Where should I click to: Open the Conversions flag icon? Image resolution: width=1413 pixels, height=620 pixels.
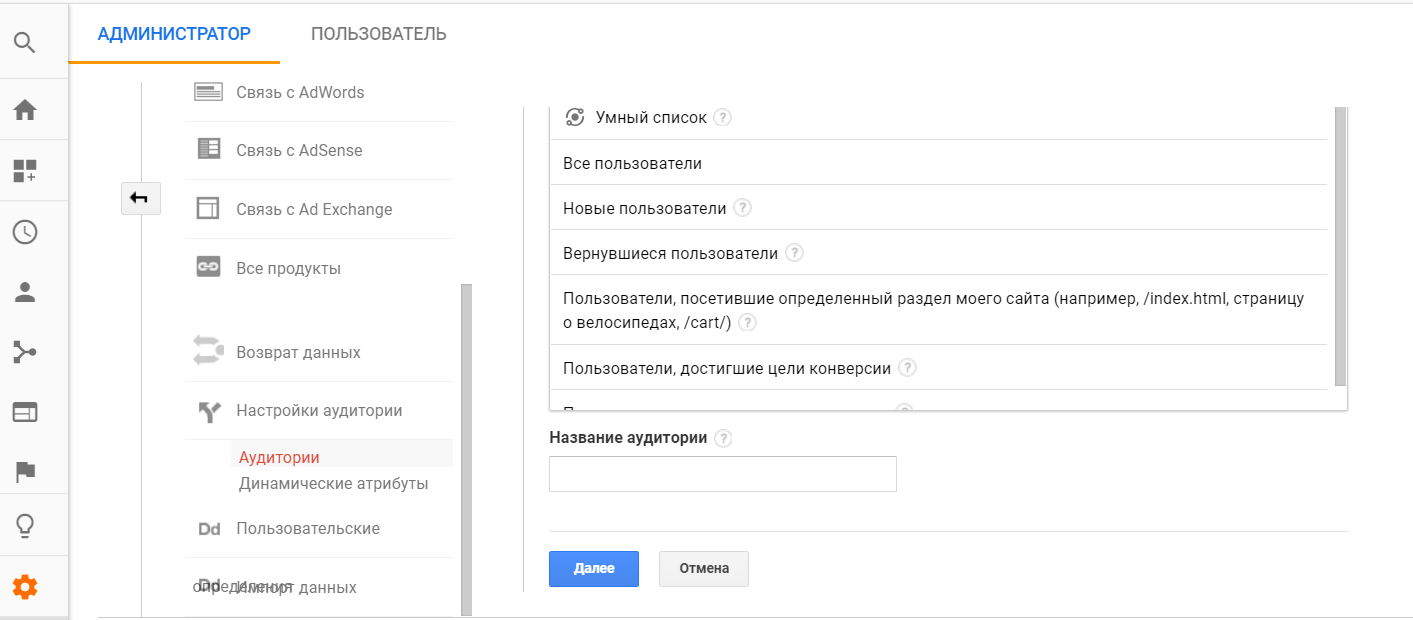tap(25, 471)
